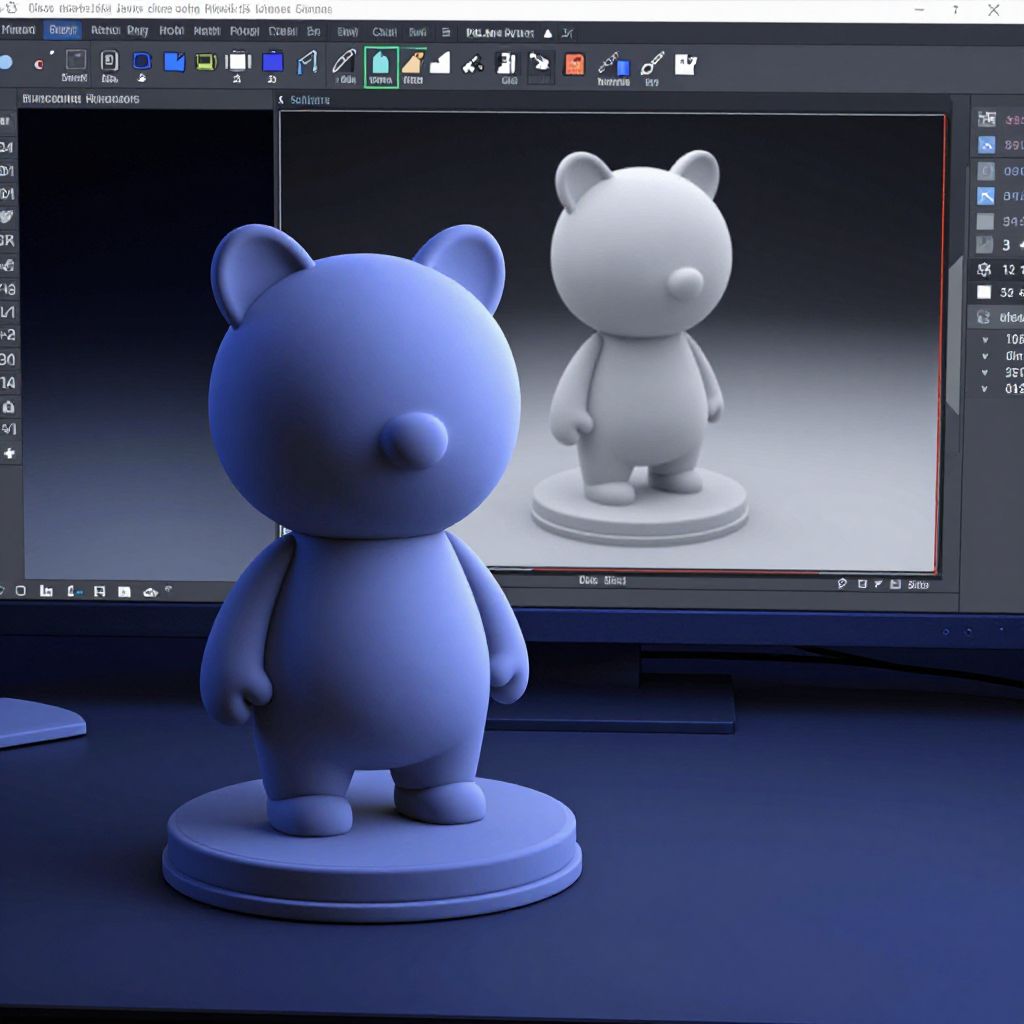Viewport: 1024px width, 1024px height.
Task: Click the left panel header title
Action: pyautogui.click(x=80, y=99)
